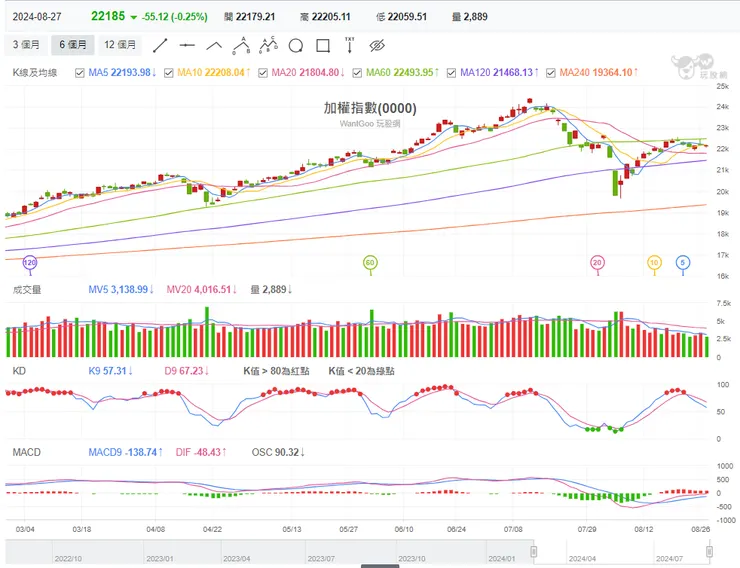Viewport: 740px width, 568px height.
Task: Select the rectangle drawing tool
Action: coord(322,46)
